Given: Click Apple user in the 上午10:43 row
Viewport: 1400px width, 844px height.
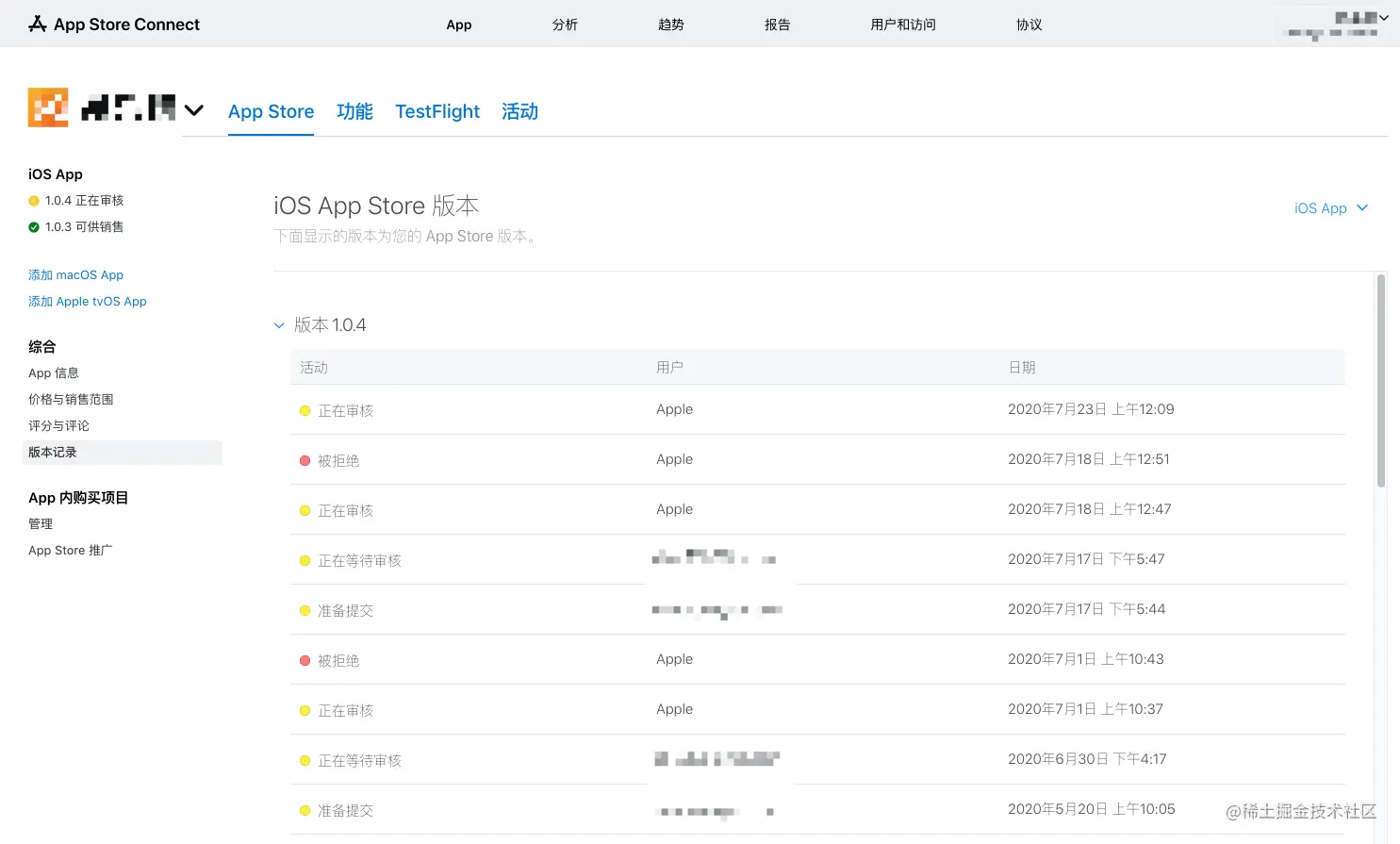Looking at the screenshot, I should (x=675, y=659).
